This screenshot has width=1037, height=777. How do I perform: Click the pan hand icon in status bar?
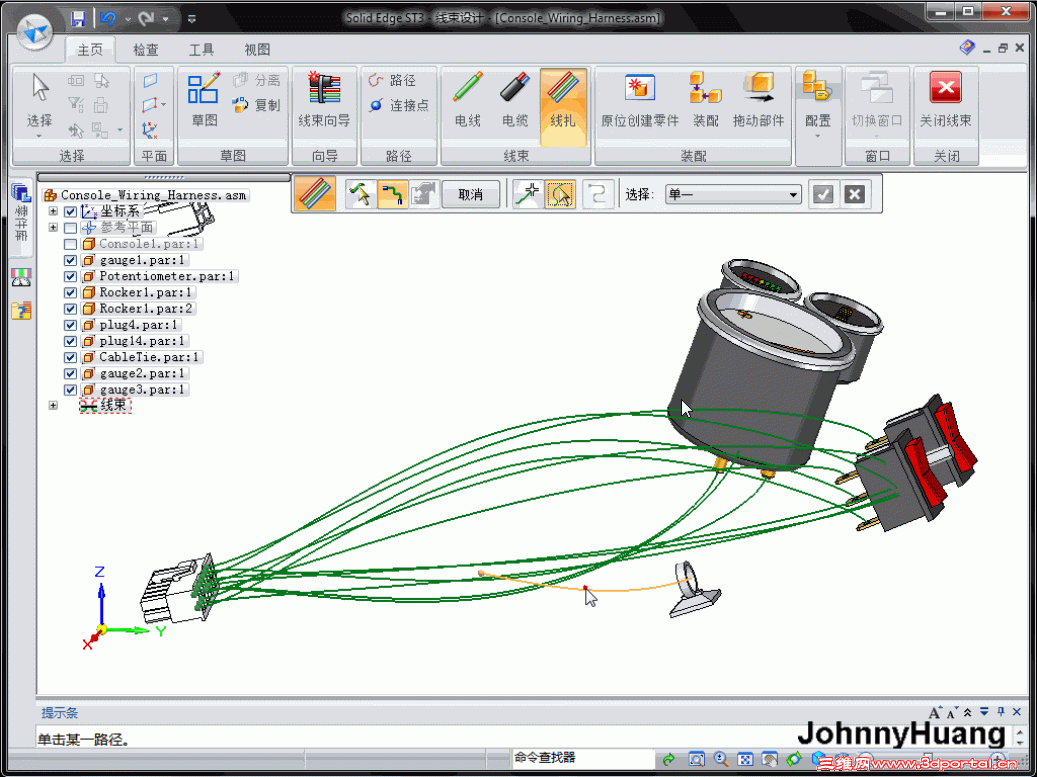770,760
